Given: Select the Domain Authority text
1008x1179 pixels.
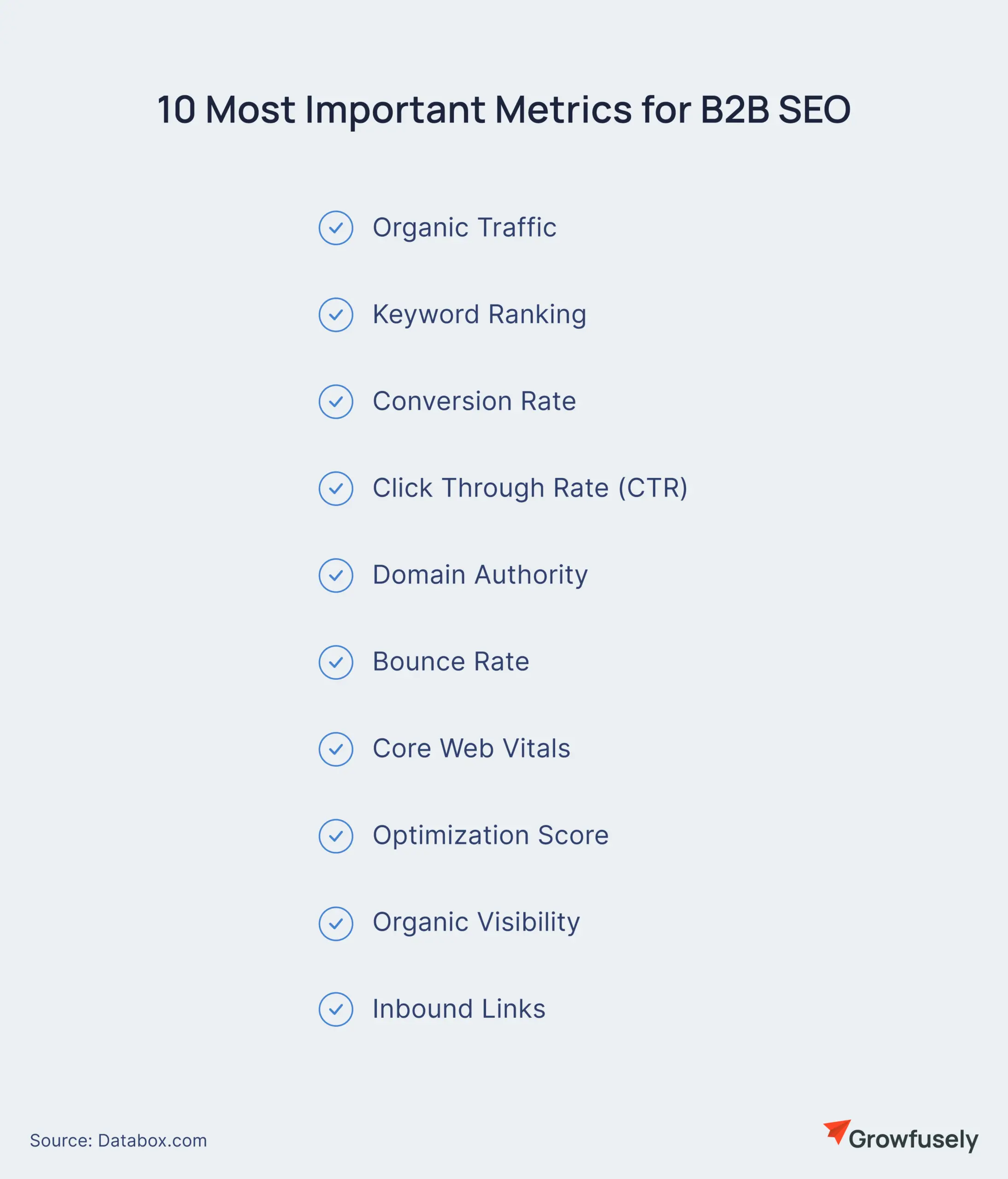Looking at the screenshot, I should pos(480,575).
